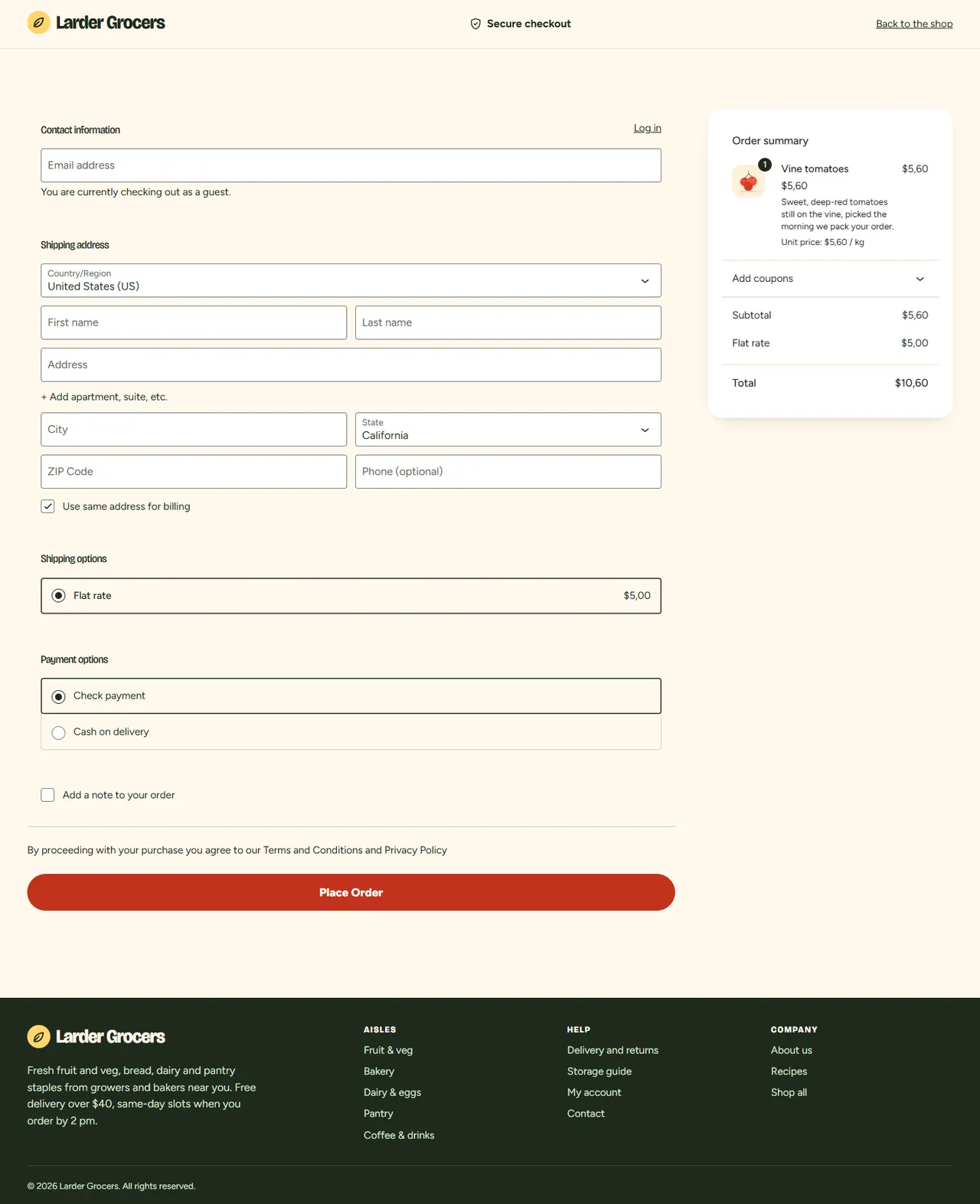Visit Dairy & eggs footer link
The width and height of the screenshot is (980, 1204).
(392, 1092)
